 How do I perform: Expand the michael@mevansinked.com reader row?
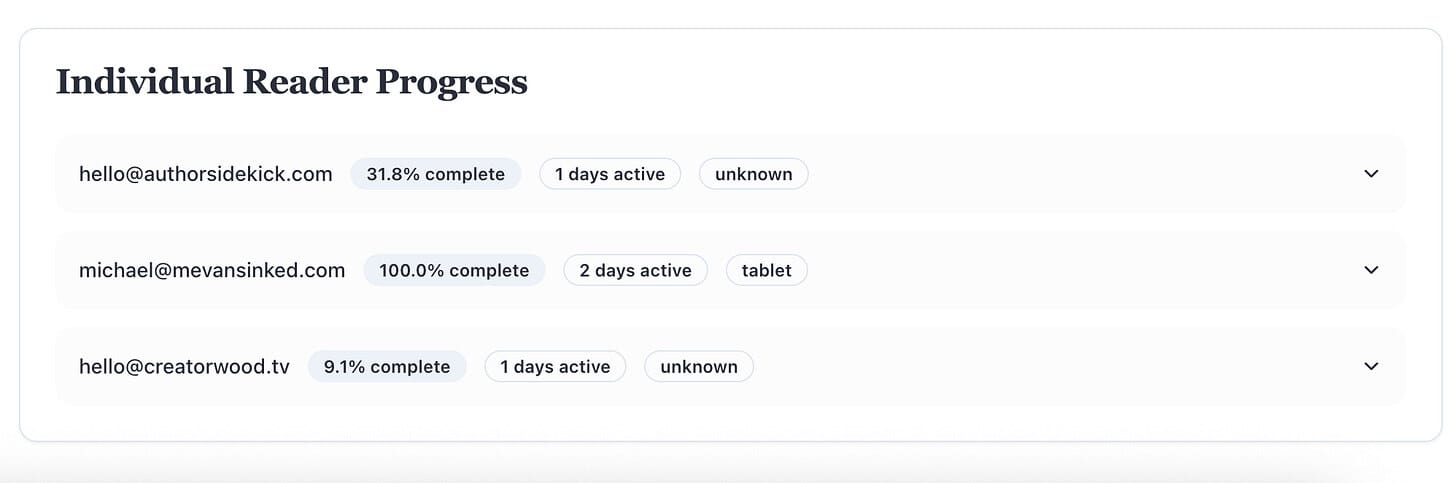(x=1371, y=270)
